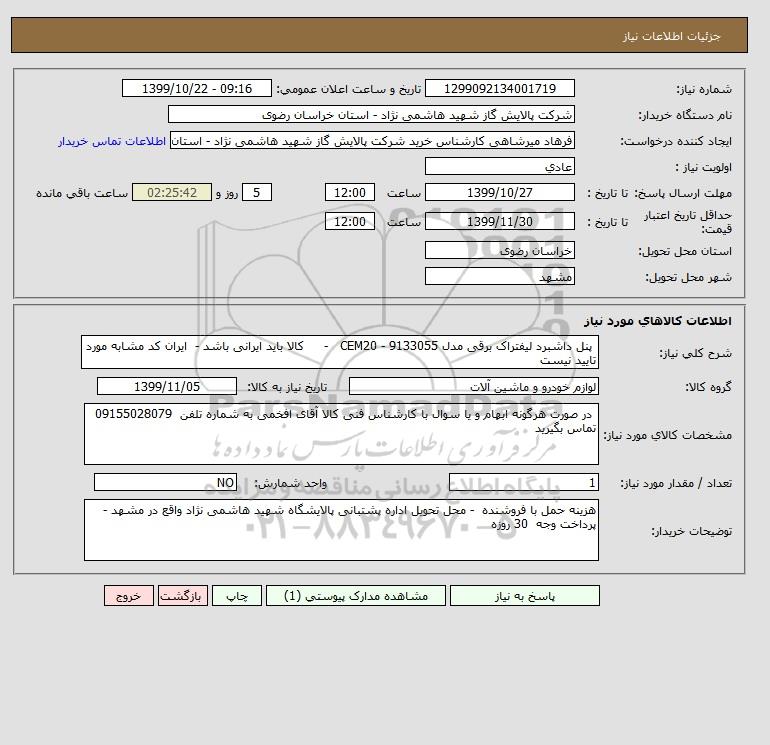Click the item specifications text area
The width and height of the screenshot is (770, 745).
[341, 434]
